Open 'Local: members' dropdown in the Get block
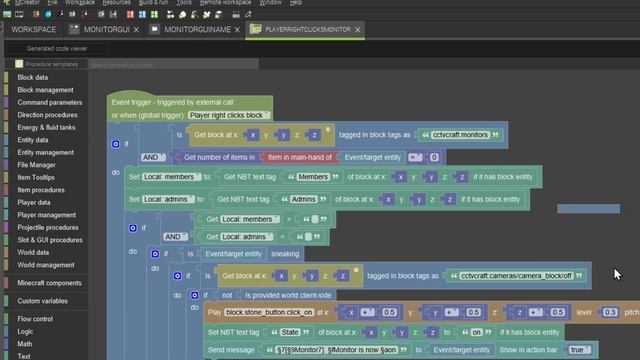 250,219
